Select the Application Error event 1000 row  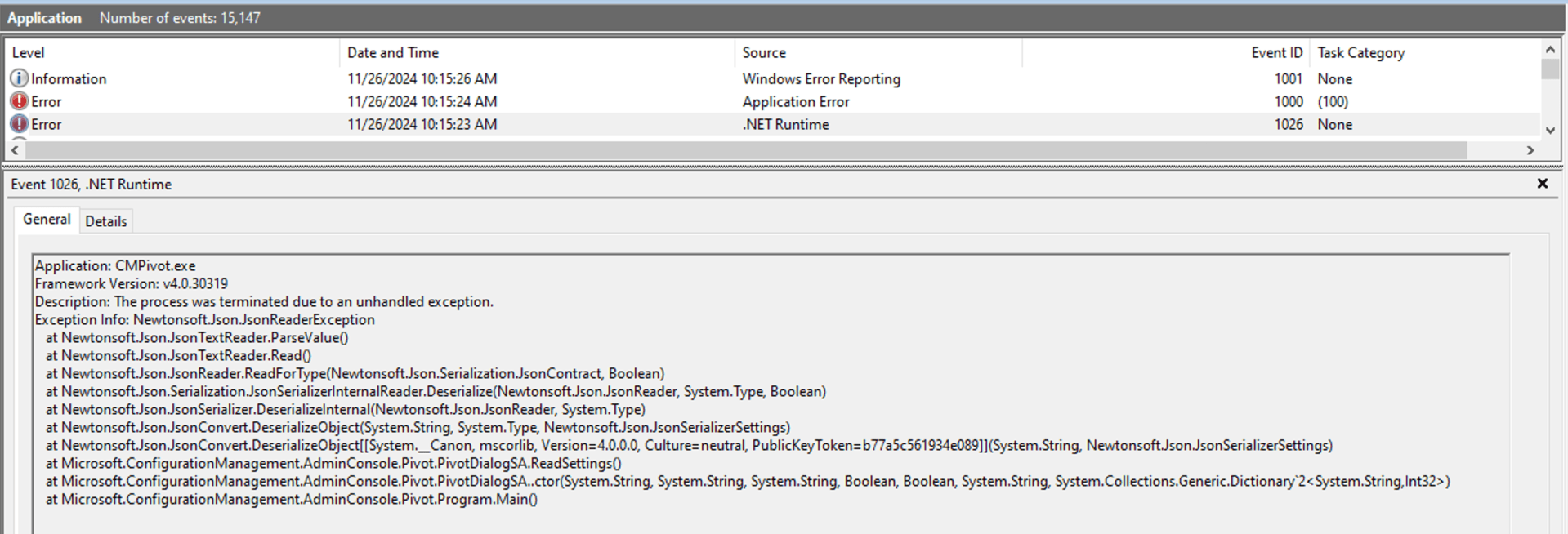(795, 102)
